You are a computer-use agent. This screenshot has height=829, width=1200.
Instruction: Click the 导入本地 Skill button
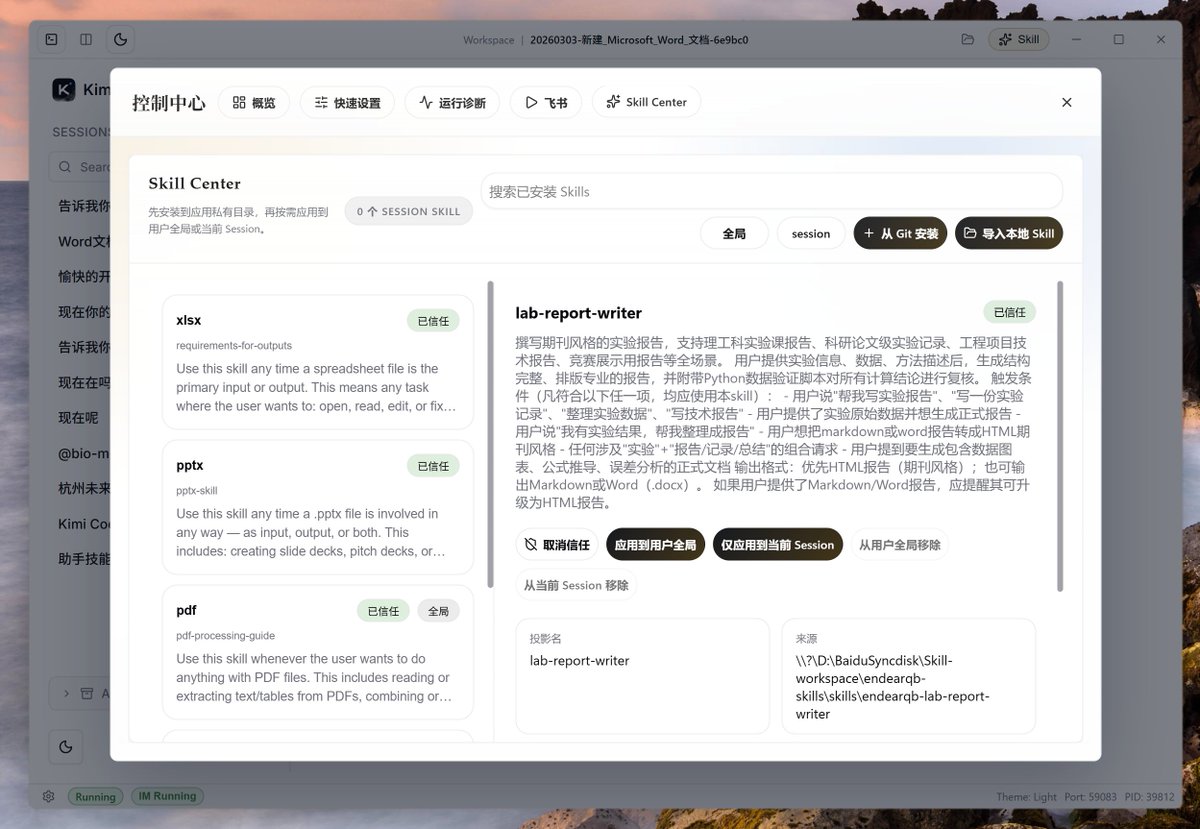tap(1009, 233)
